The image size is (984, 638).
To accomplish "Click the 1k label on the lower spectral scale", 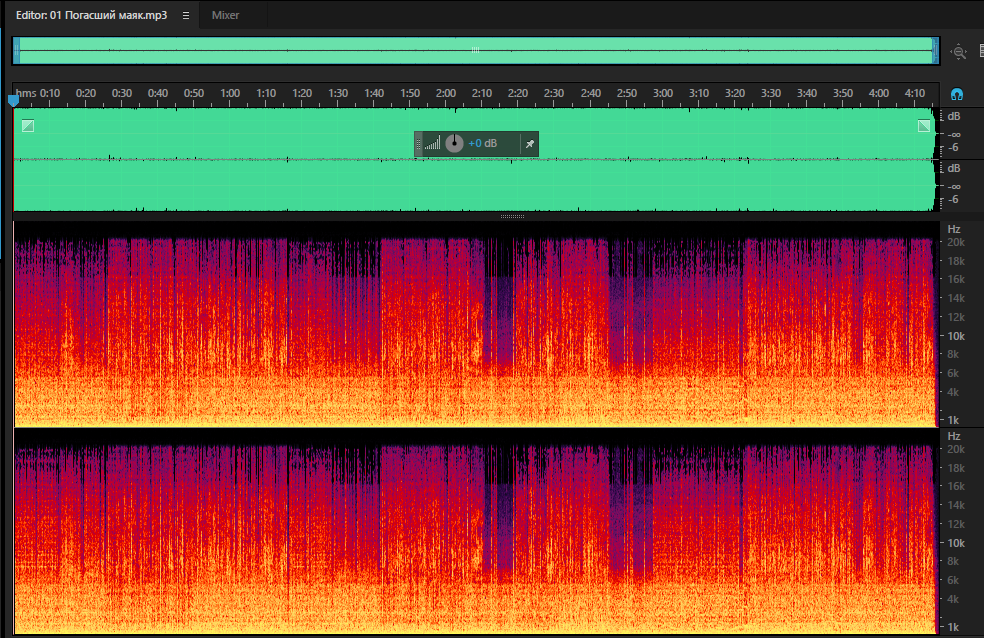I will click(x=953, y=627).
